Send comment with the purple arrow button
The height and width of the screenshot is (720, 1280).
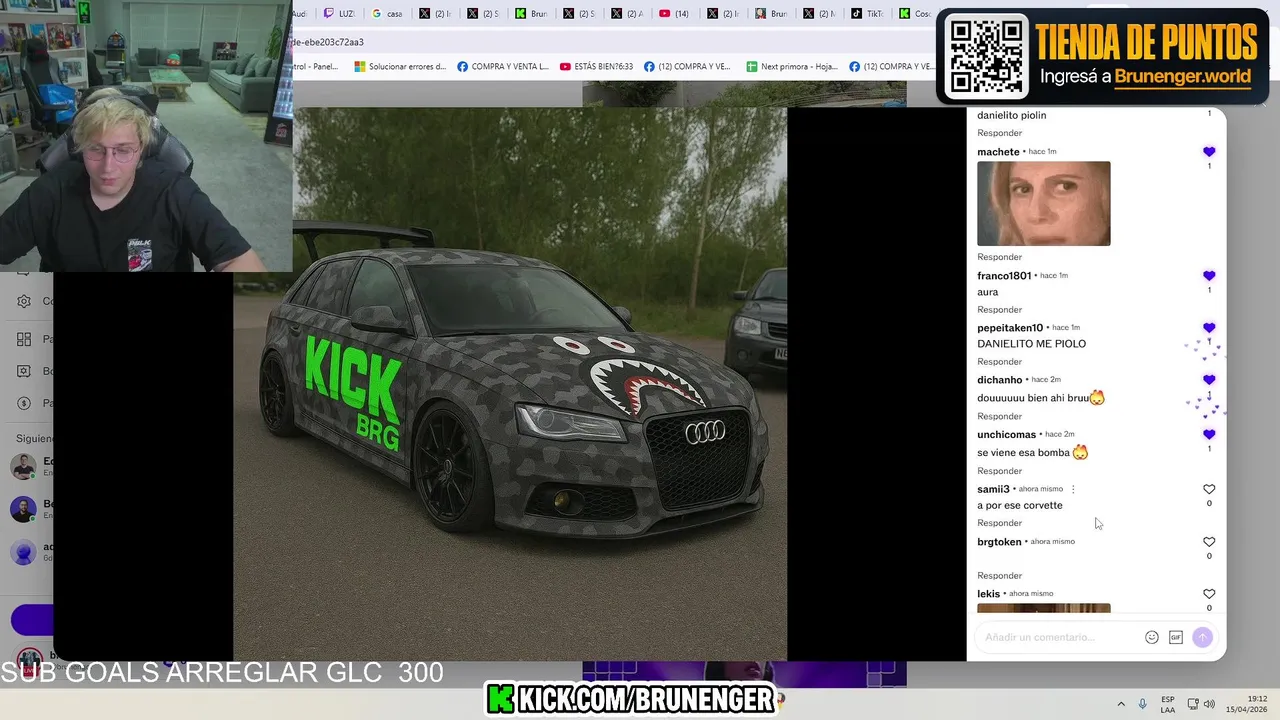1203,637
